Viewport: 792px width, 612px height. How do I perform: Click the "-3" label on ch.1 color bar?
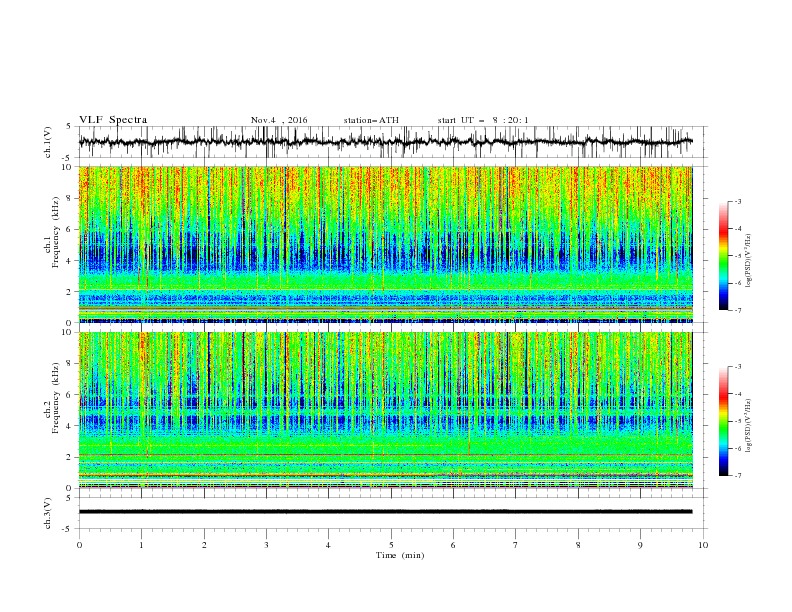(738, 201)
